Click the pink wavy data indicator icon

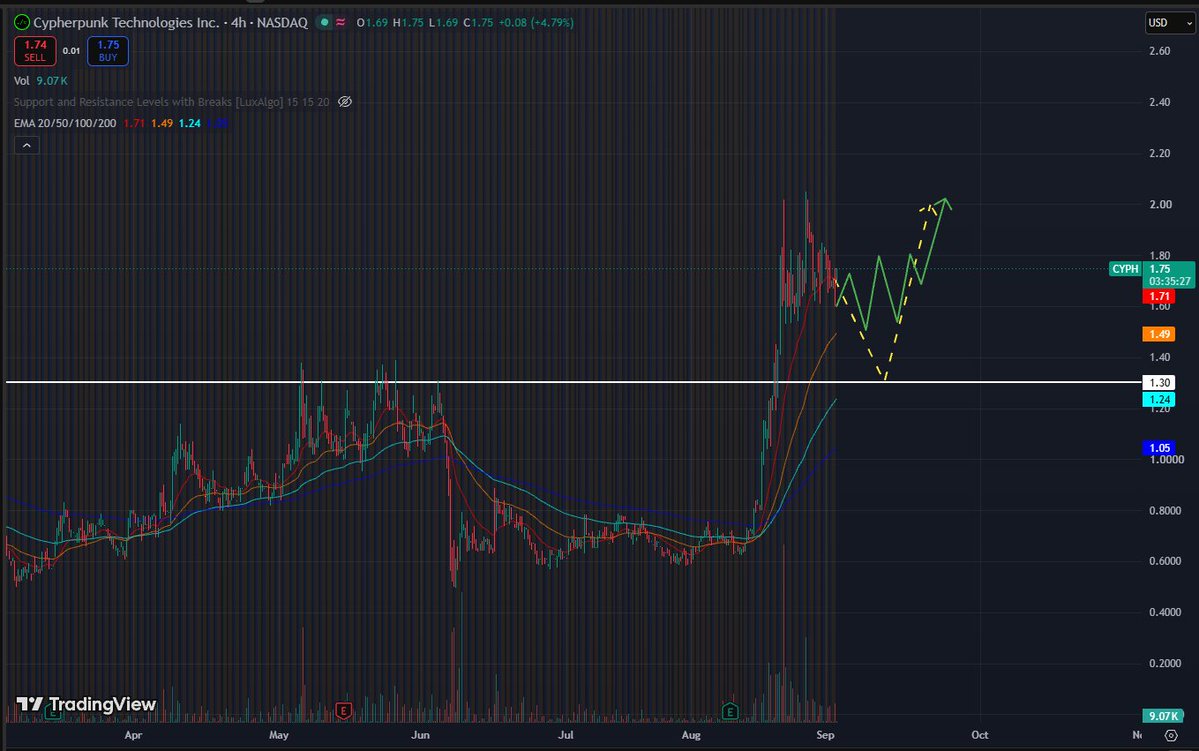tap(340, 23)
